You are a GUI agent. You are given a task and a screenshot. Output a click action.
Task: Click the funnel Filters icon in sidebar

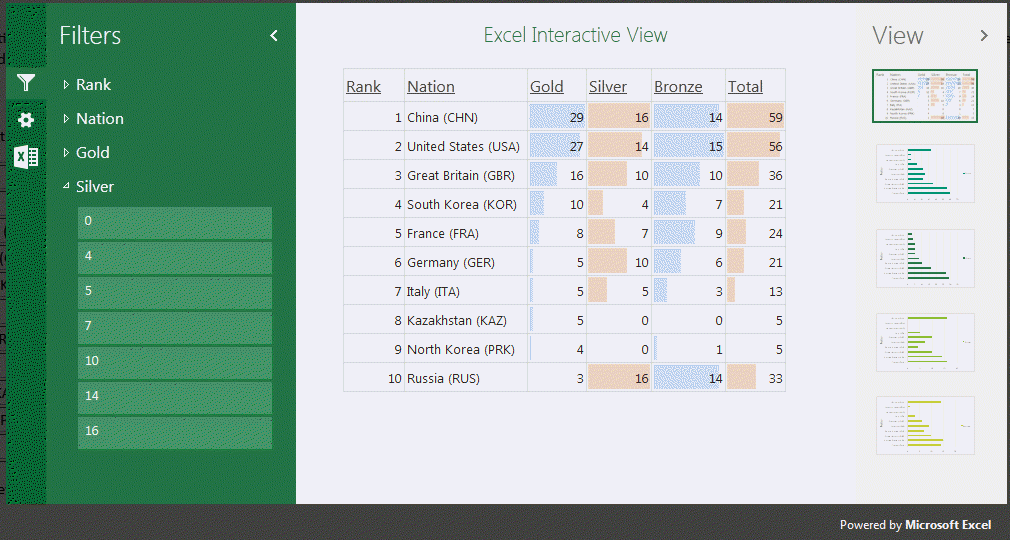(x=26, y=83)
